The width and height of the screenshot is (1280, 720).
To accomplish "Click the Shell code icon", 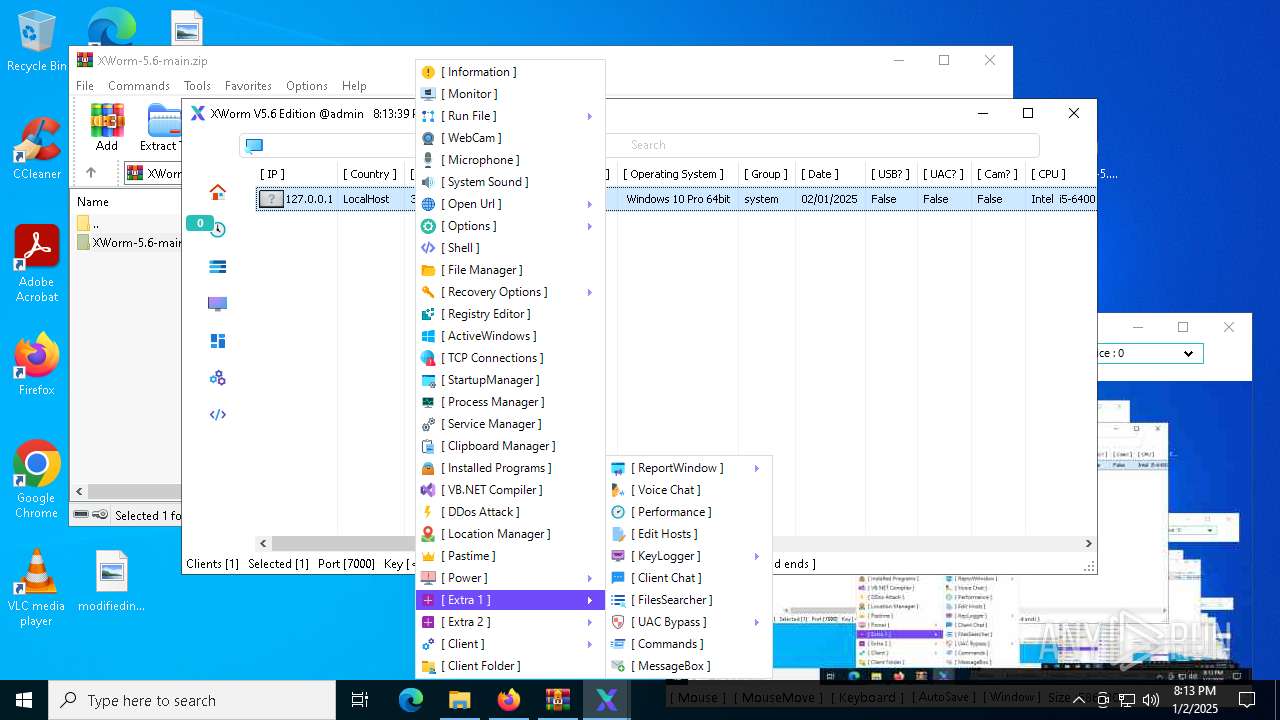I will tap(428, 248).
